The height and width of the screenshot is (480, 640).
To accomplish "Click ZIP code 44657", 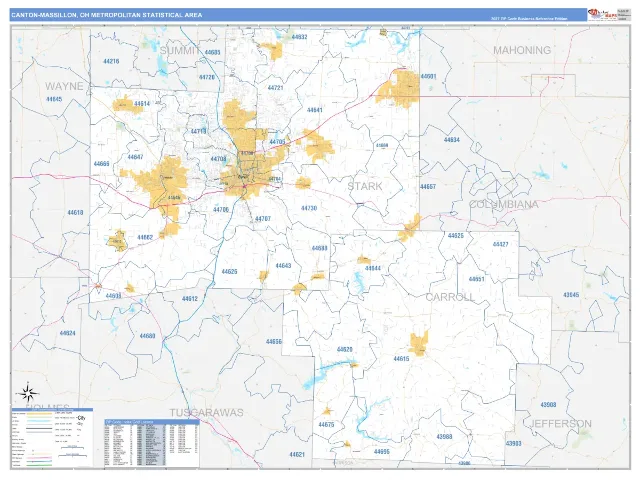I will tap(428, 187).
